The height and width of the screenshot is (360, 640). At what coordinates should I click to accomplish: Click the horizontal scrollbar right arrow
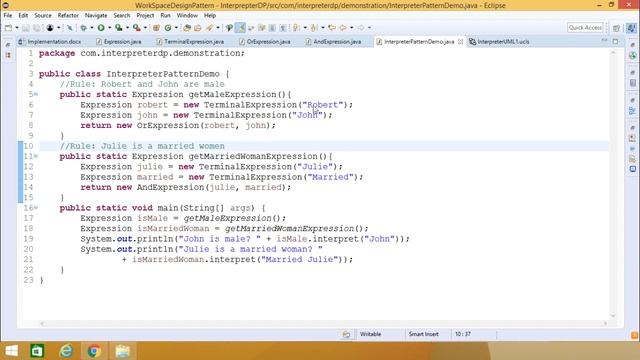point(605,324)
